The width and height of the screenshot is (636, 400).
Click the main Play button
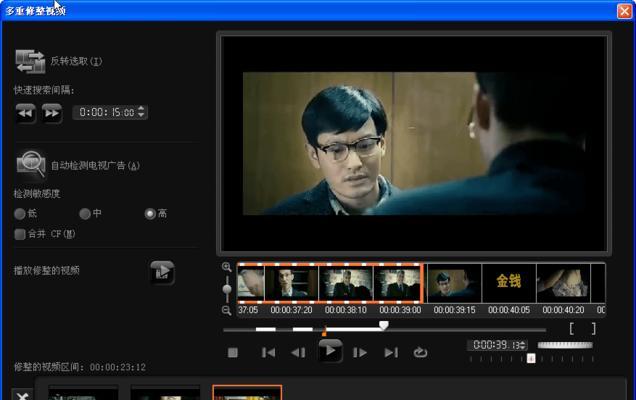(x=330, y=351)
